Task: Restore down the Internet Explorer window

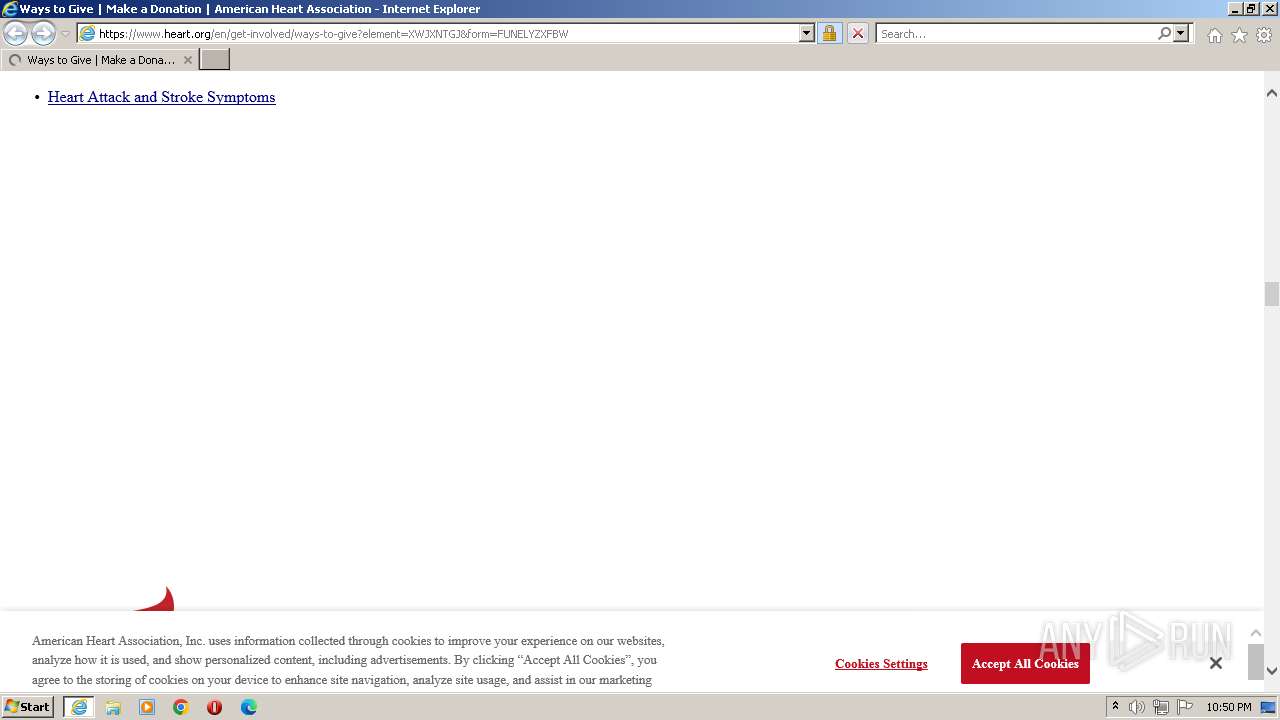Action: tap(1251, 9)
